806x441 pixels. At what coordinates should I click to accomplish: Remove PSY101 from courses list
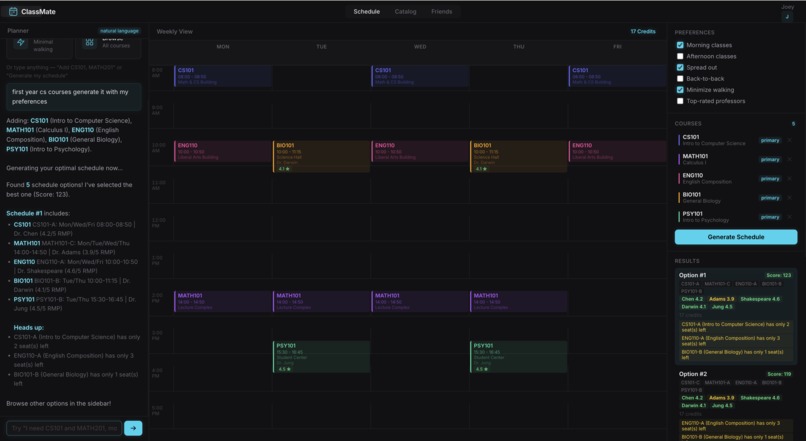point(790,217)
